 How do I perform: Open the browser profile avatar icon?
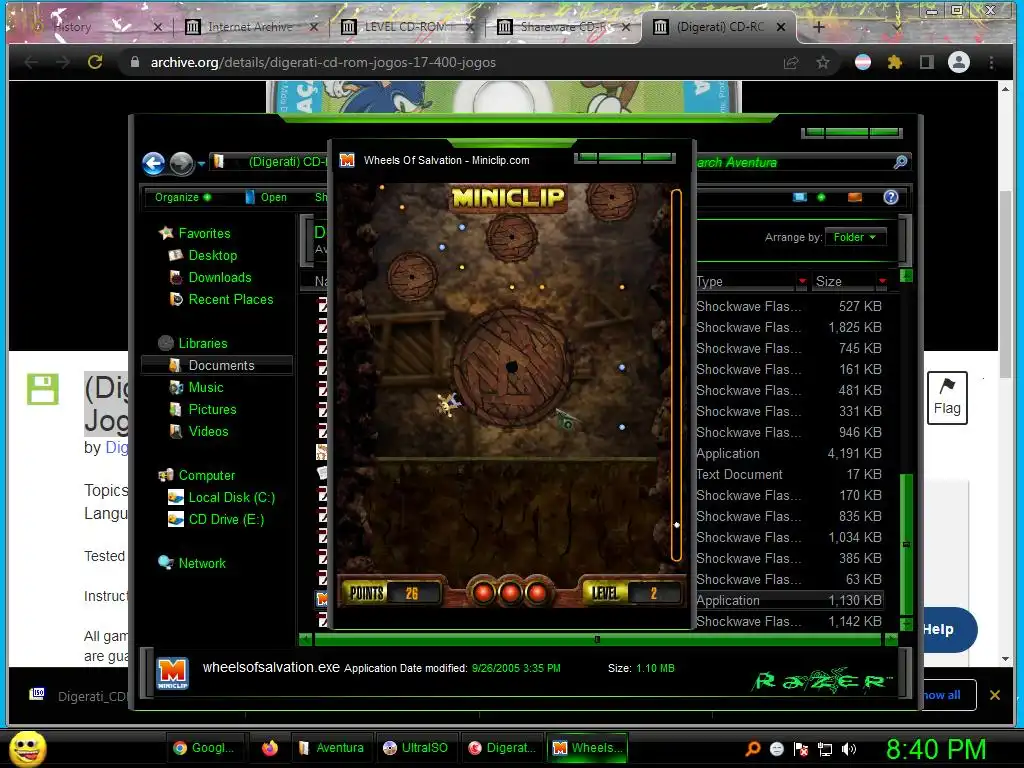coord(959,62)
